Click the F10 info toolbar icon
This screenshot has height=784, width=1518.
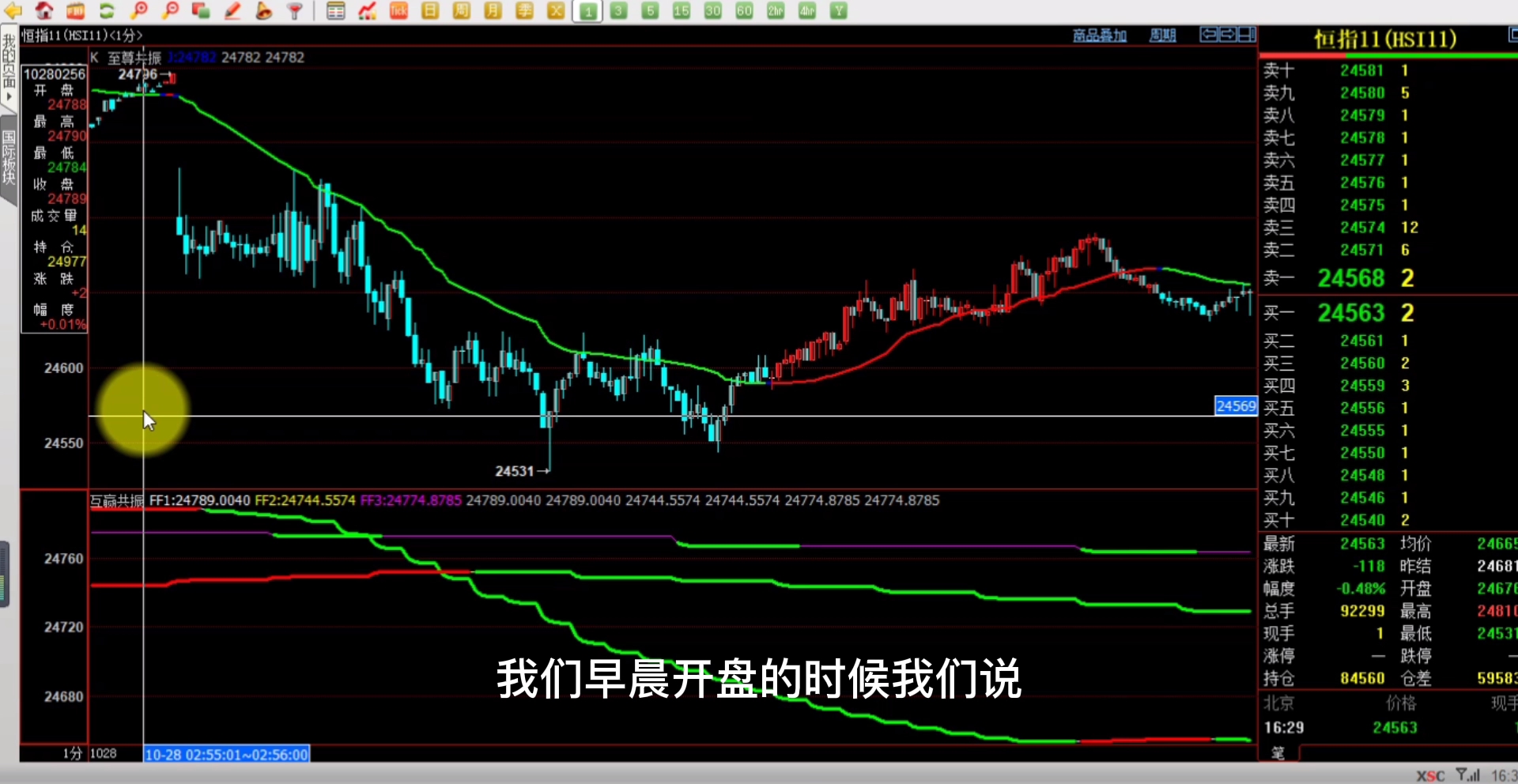75,10
